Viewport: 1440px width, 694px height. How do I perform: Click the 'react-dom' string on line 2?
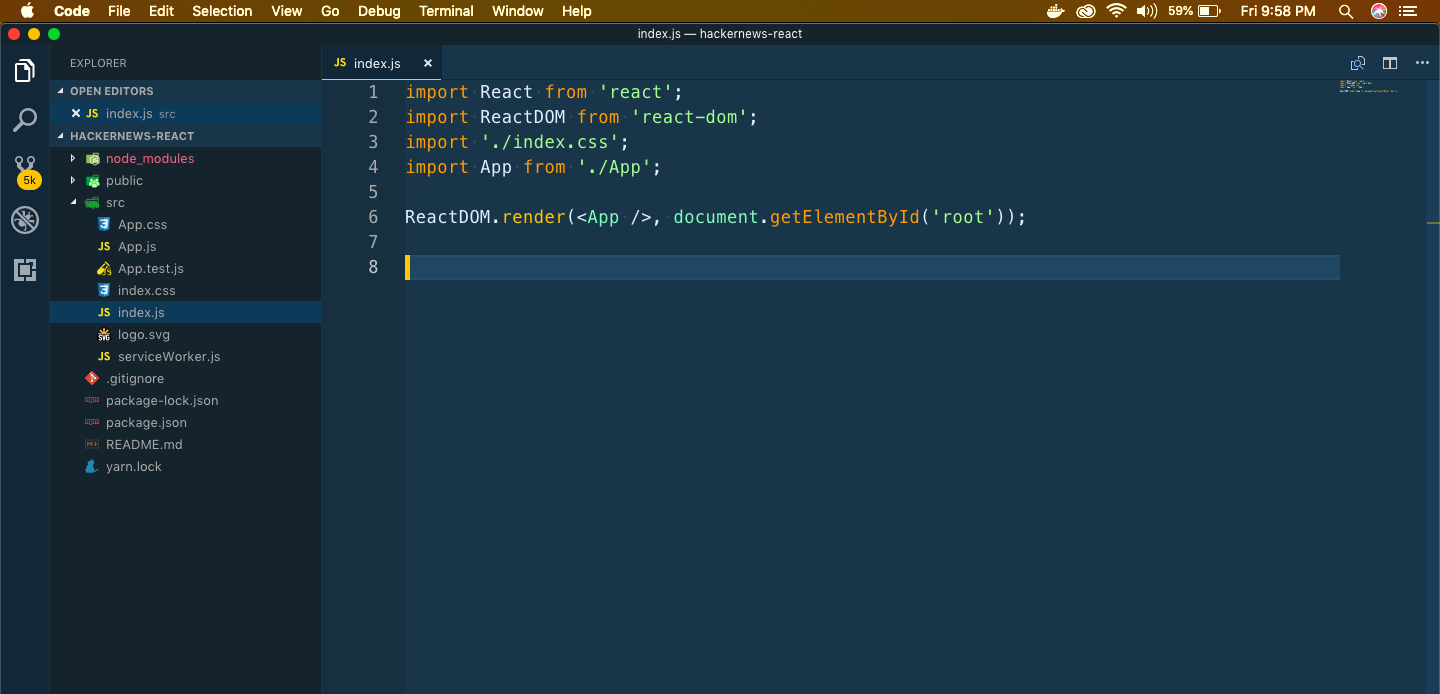[x=689, y=117]
